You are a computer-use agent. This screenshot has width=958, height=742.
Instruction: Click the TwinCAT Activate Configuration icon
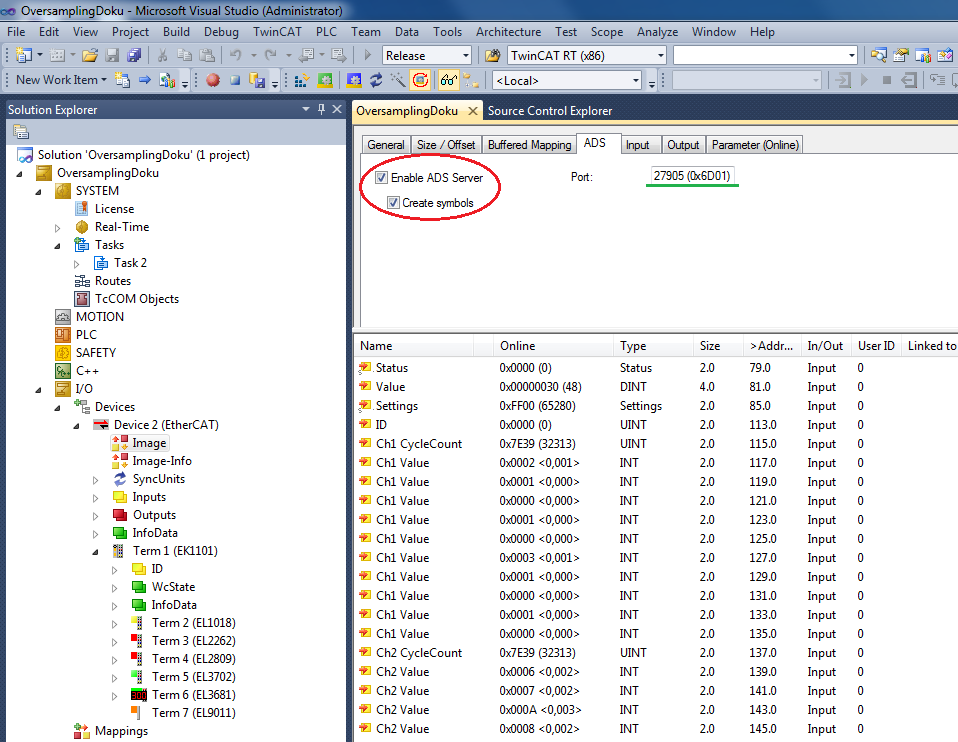[300, 80]
